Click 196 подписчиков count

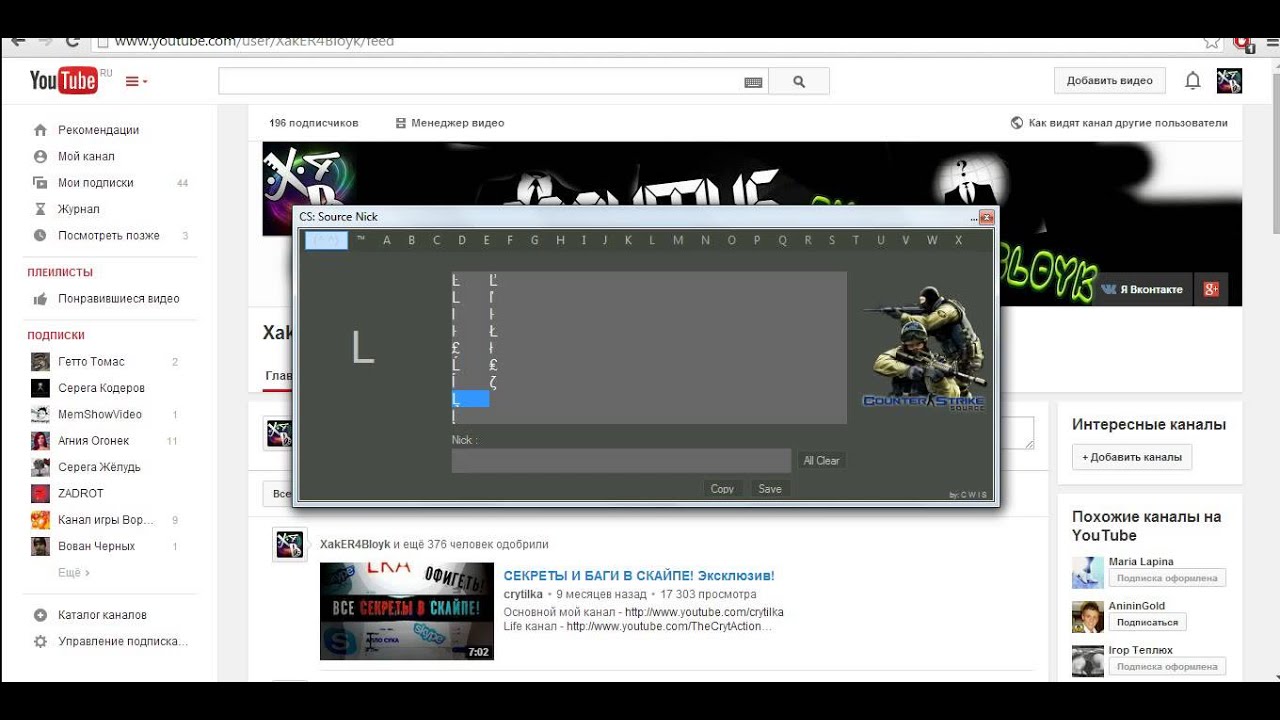pyautogui.click(x=313, y=123)
